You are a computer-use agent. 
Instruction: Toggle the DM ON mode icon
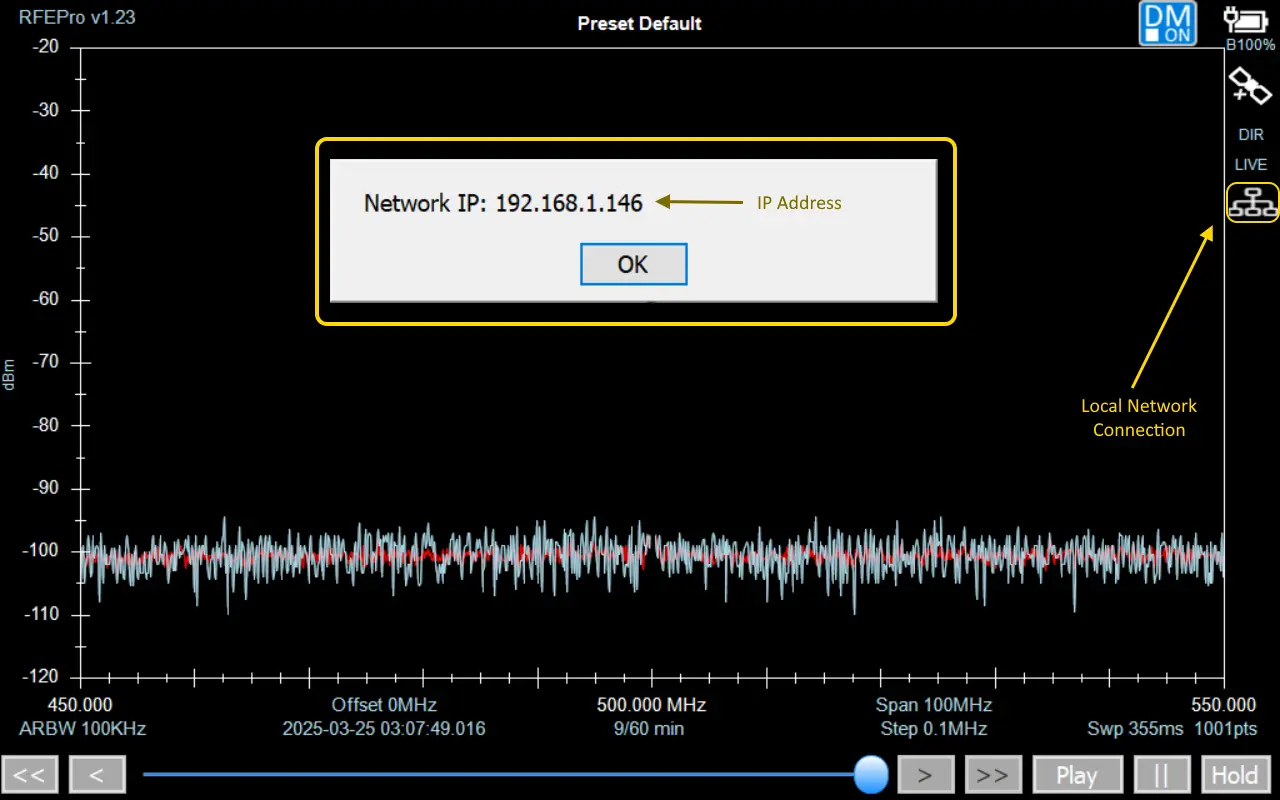pyautogui.click(x=1167, y=23)
